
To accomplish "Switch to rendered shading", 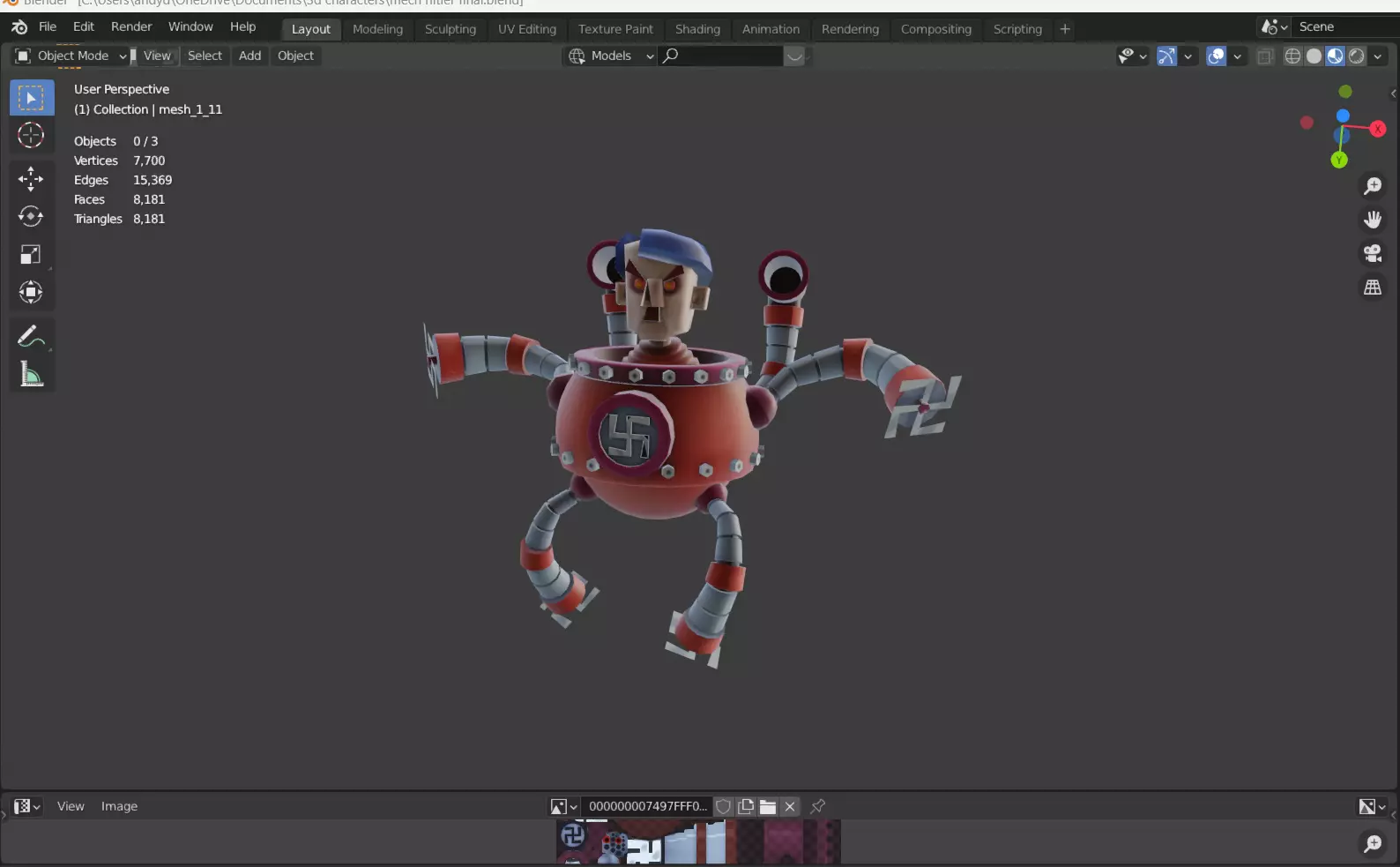I will (1356, 56).
